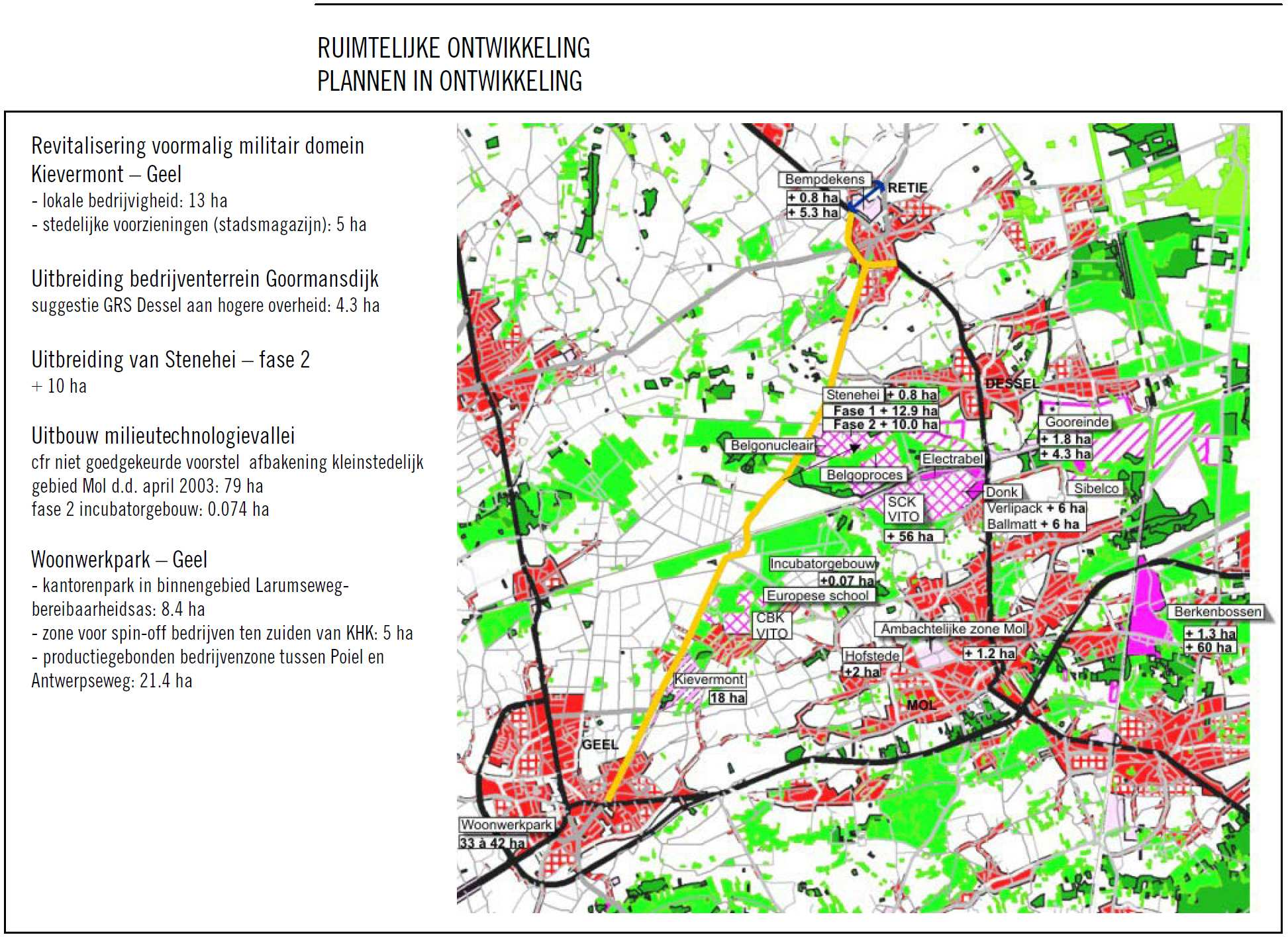Click the 'DESSEL' town label
1288x937 pixels.
[1012, 384]
